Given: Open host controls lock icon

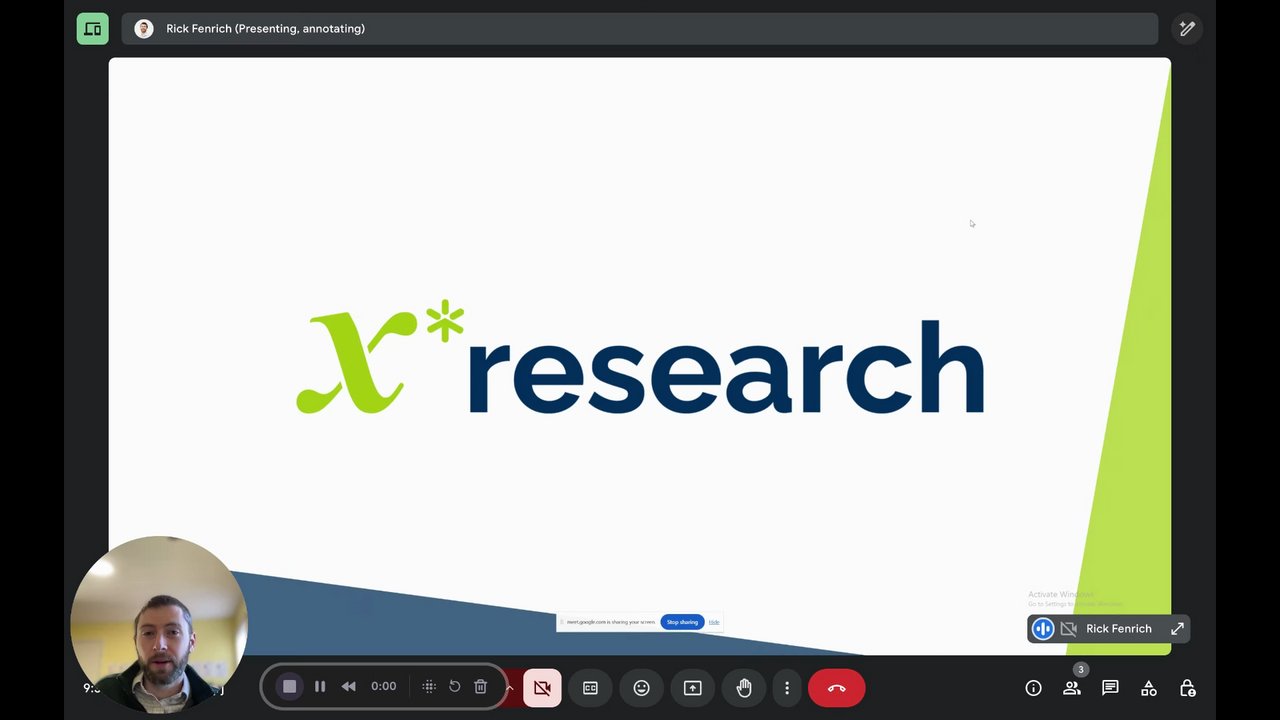Looking at the screenshot, I should pos(1187,688).
